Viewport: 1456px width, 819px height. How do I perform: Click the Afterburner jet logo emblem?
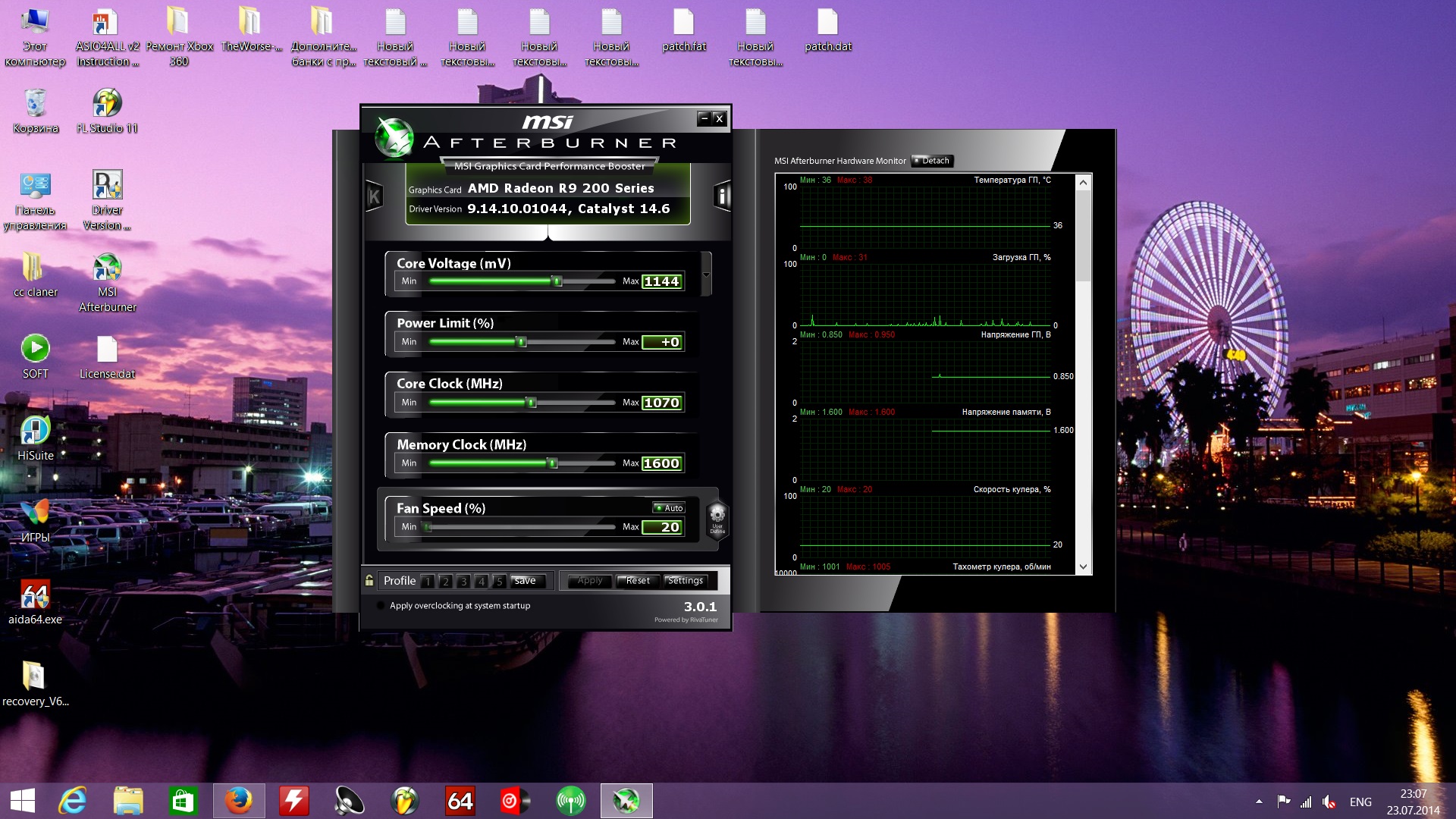tap(394, 138)
